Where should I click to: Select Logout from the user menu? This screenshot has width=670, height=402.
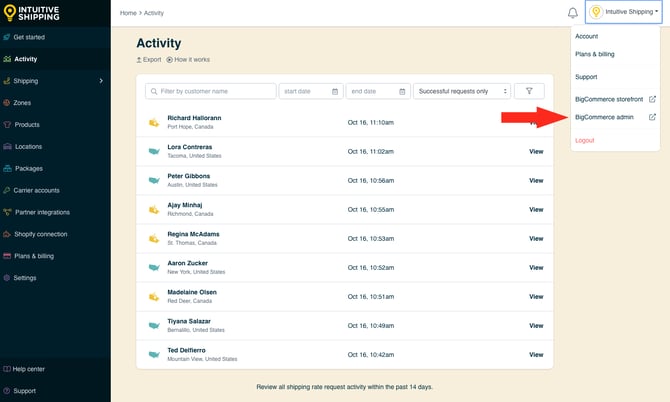[585, 140]
